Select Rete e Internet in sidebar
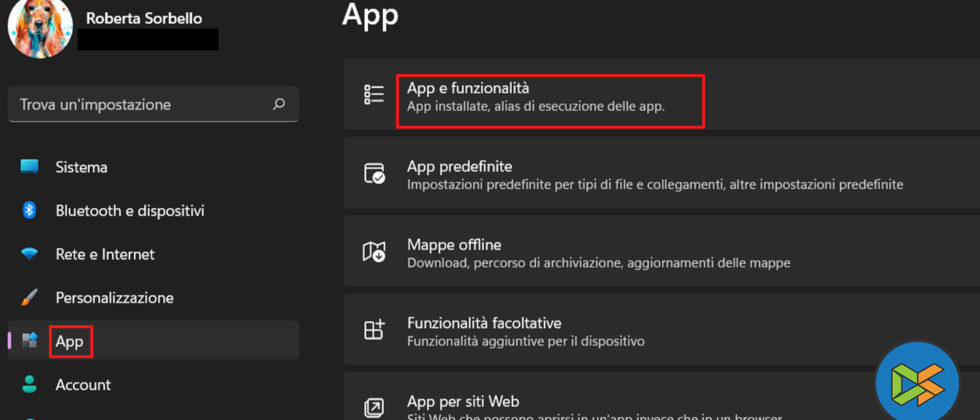 [x=105, y=254]
